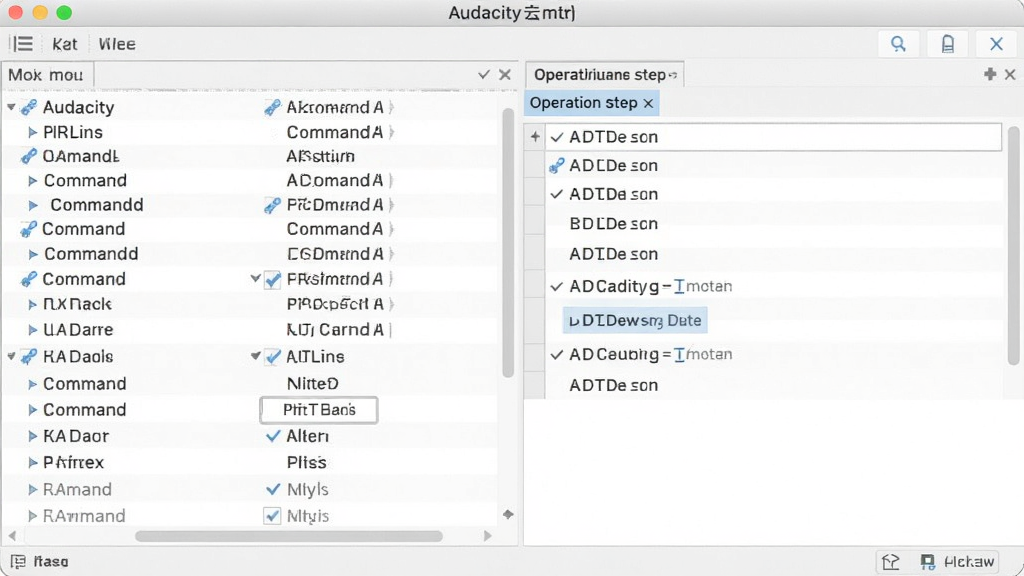Select the NitteD value

coord(312,383)
